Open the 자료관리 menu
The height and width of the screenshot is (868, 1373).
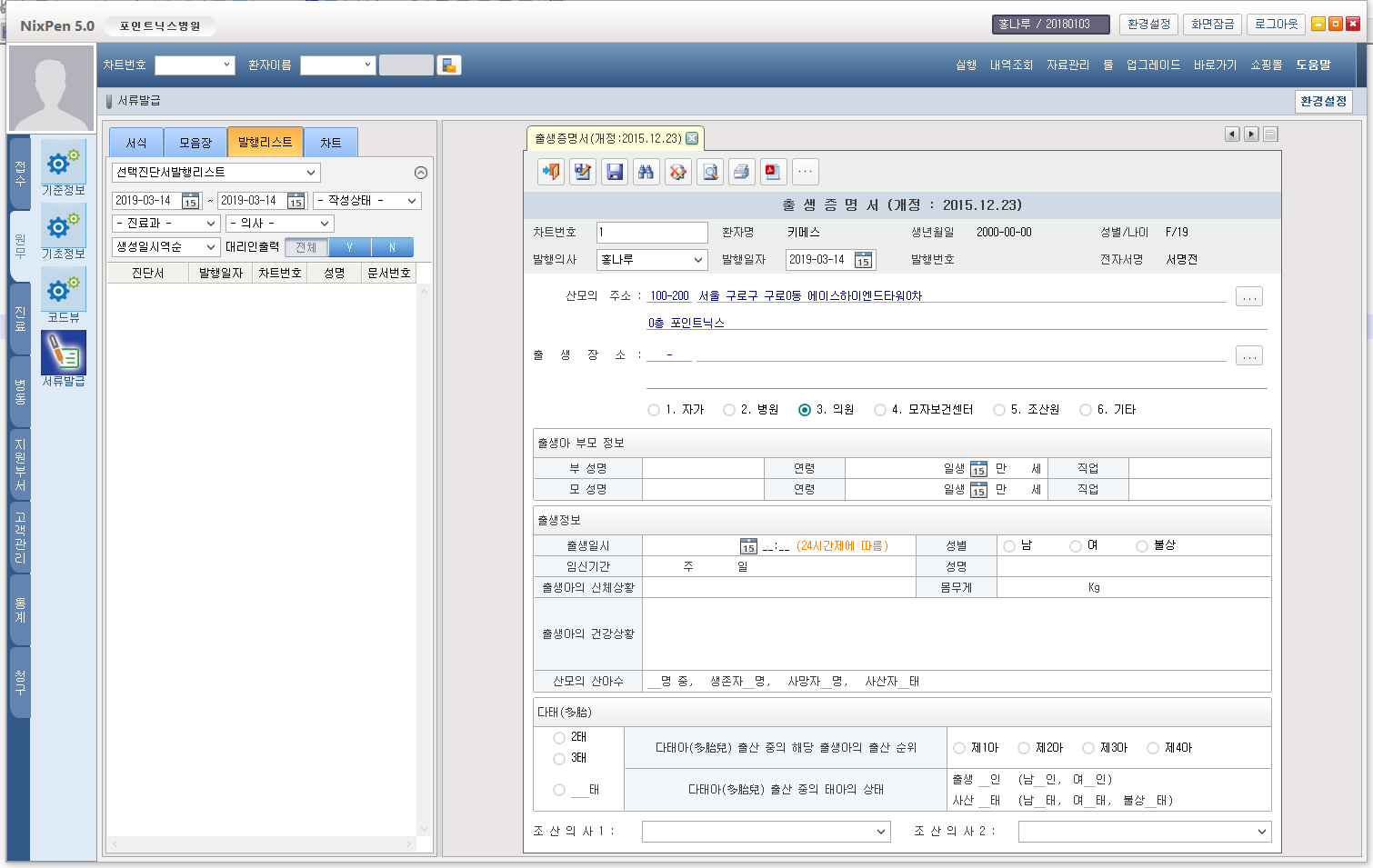click(x=1067, y=65)
